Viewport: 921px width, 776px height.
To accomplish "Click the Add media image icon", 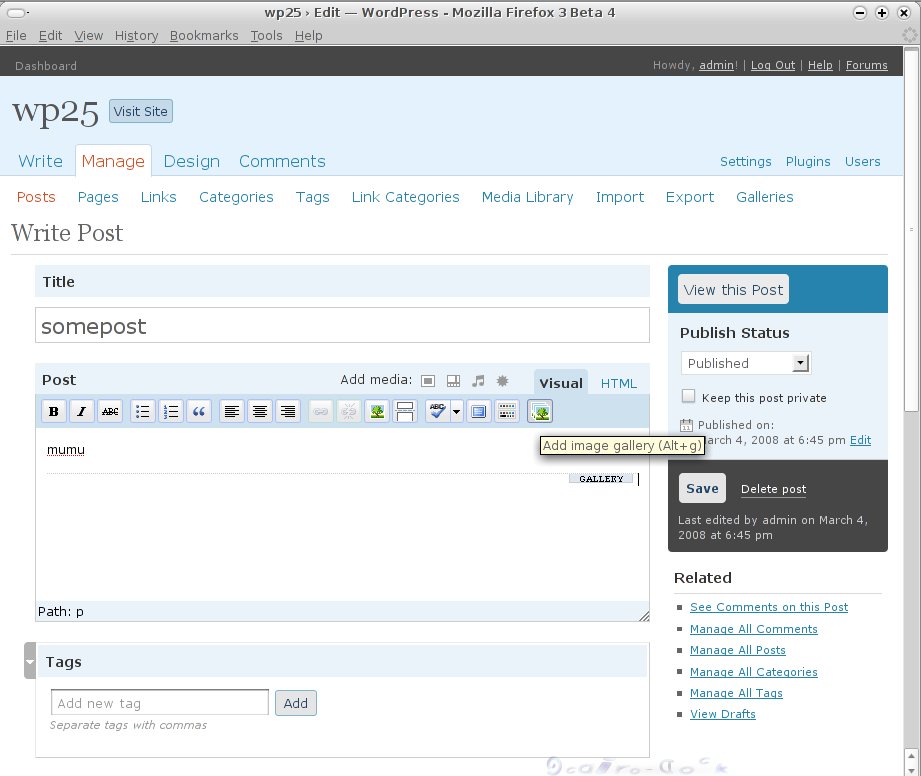I will click(x=428, y=381).
